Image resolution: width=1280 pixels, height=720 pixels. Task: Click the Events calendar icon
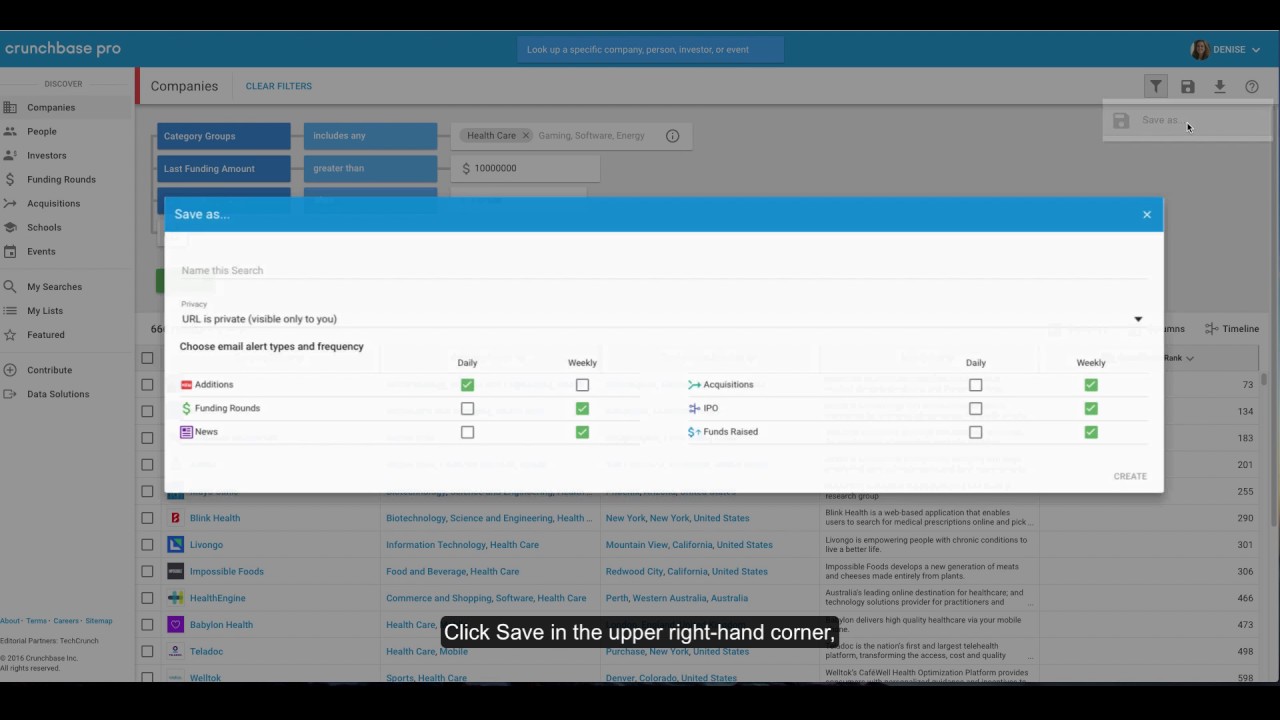(x=10, y=251)
